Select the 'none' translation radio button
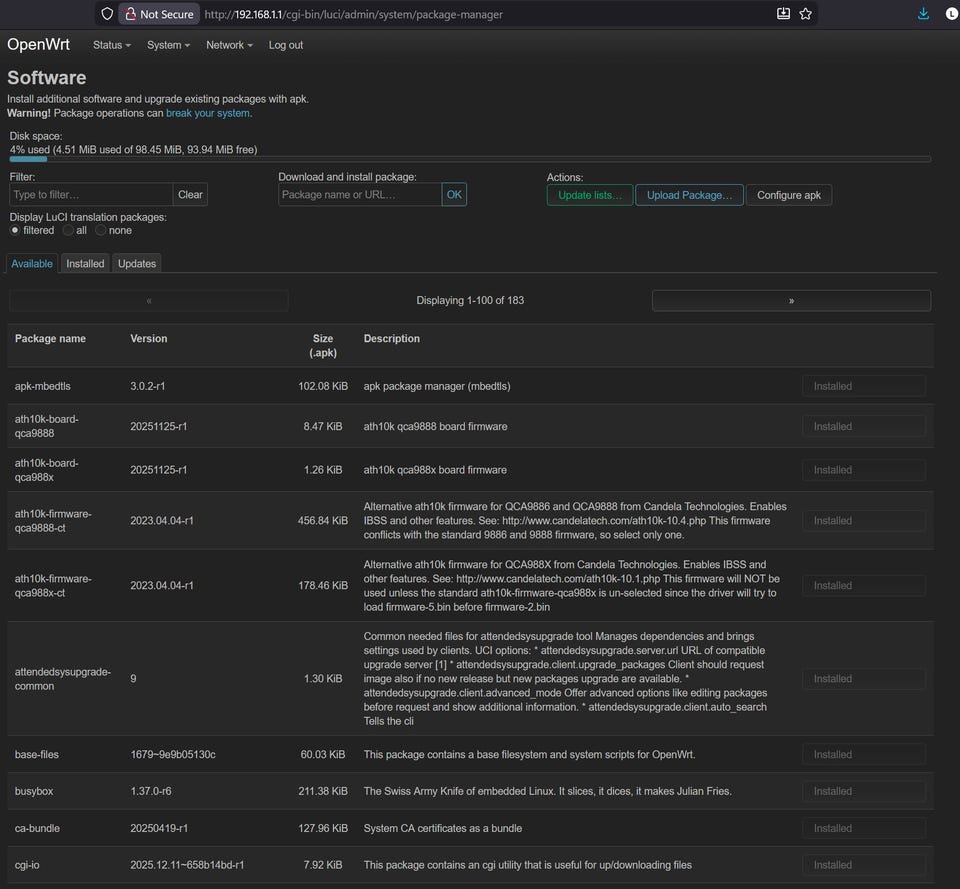 tap(100, 230)
